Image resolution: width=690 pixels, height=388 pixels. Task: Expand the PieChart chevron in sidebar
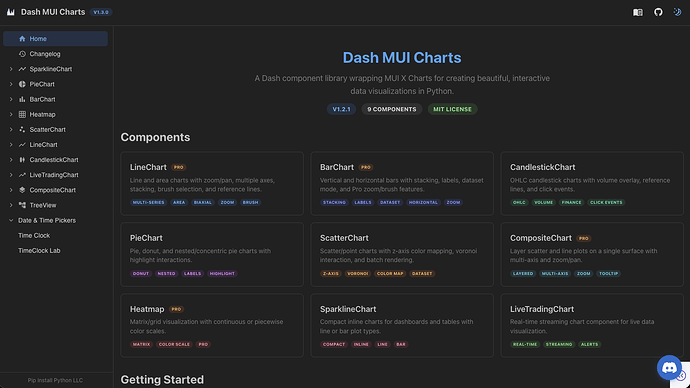11,84
